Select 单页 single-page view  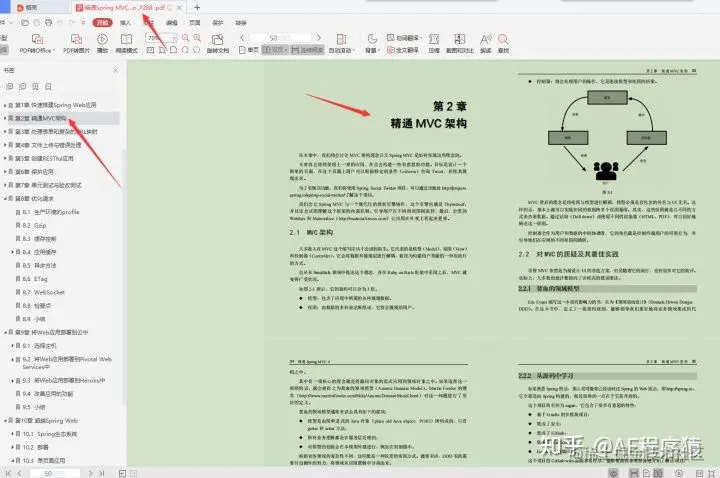(x=249, y=50)
